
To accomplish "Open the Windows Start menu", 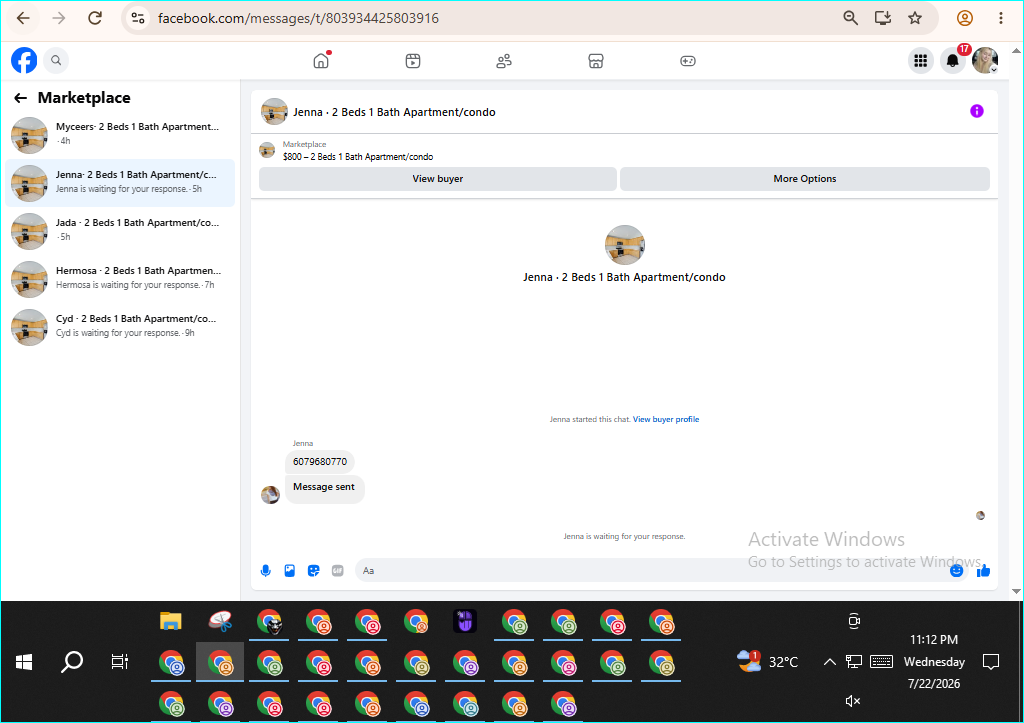I will (x=24, y=662).
